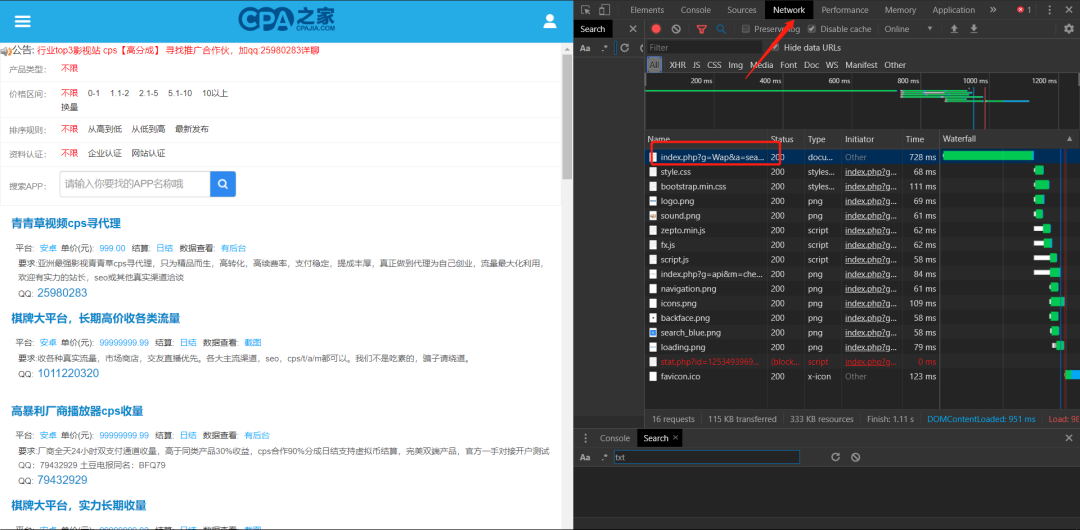Click QQ number 1011220320

(x=68, y=373)
